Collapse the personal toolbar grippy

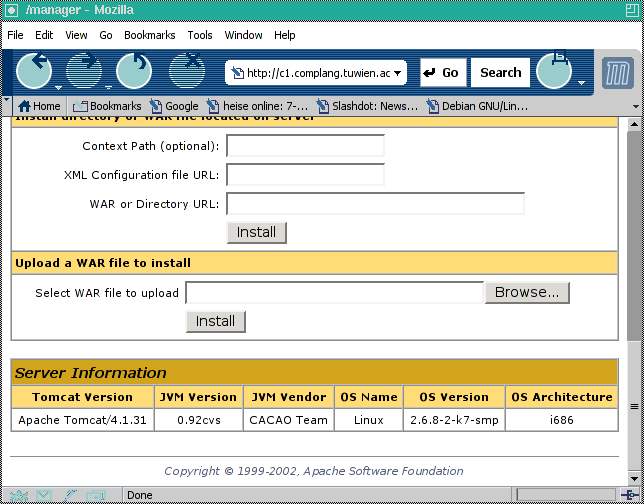click(x=6, y=106)
